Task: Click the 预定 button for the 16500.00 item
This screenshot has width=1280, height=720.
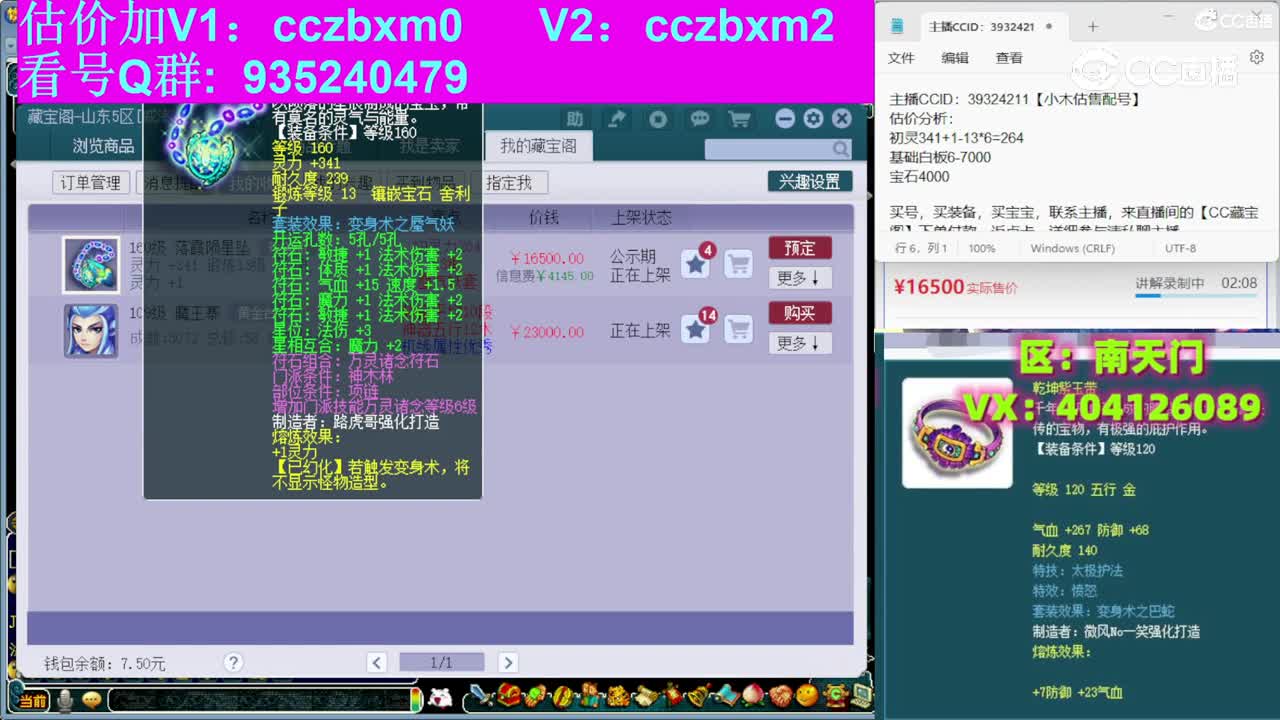Action: point(800,248)
